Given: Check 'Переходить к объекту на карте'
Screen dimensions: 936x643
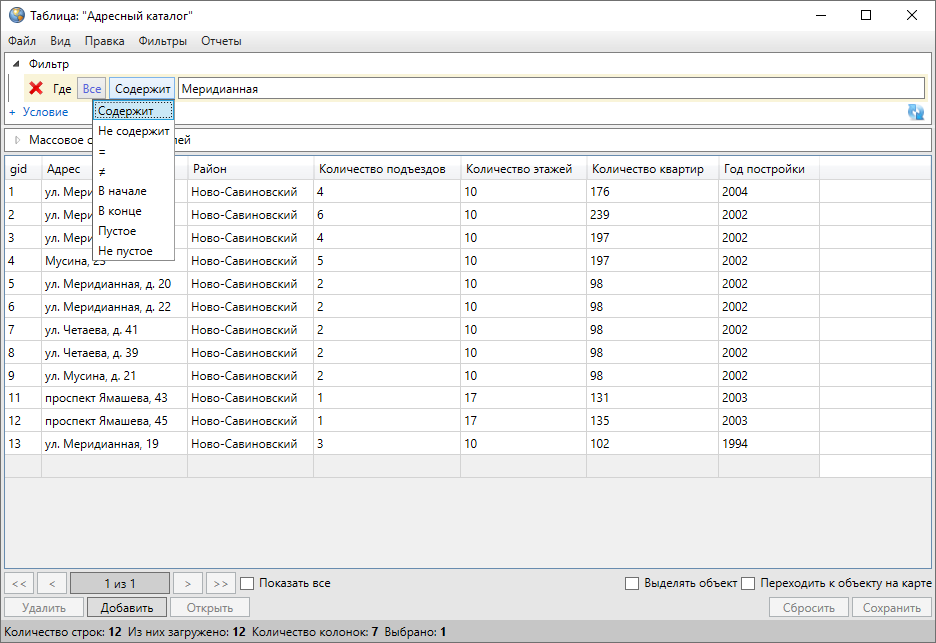Looking at the screenshot, I should coord(747,583).
